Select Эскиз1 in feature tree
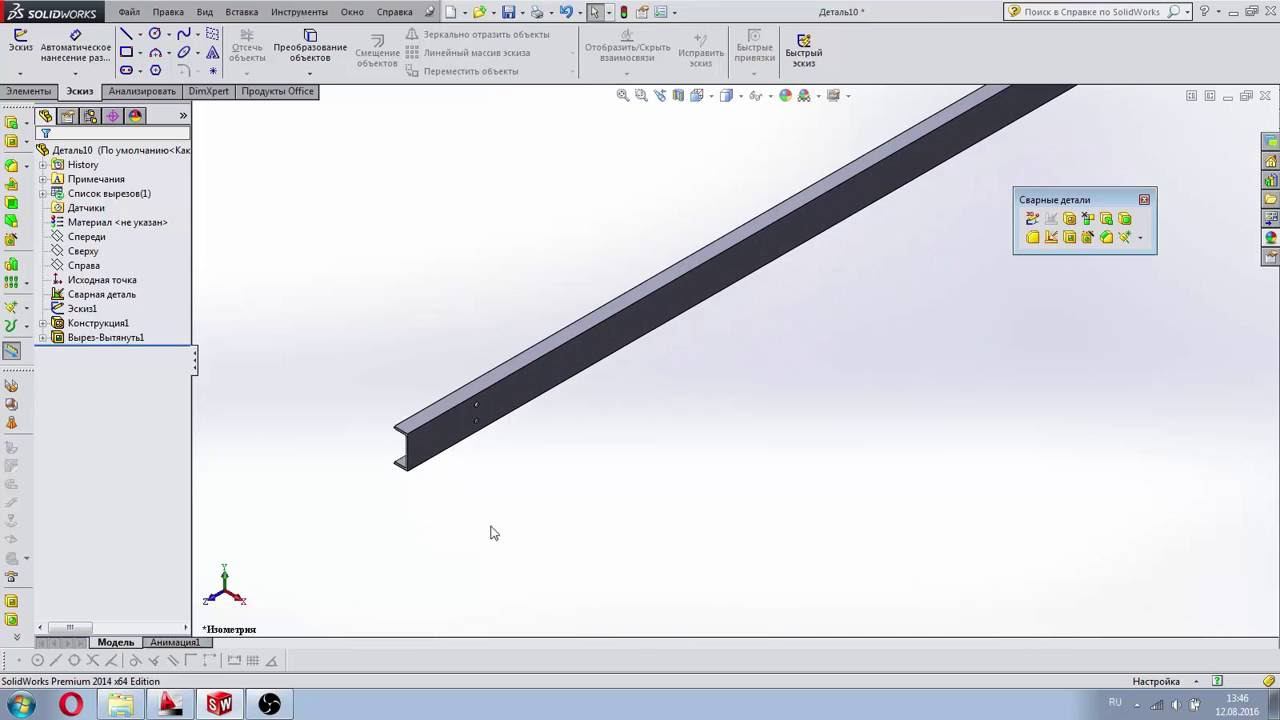 pyautogui.click(x=82, y=309)
